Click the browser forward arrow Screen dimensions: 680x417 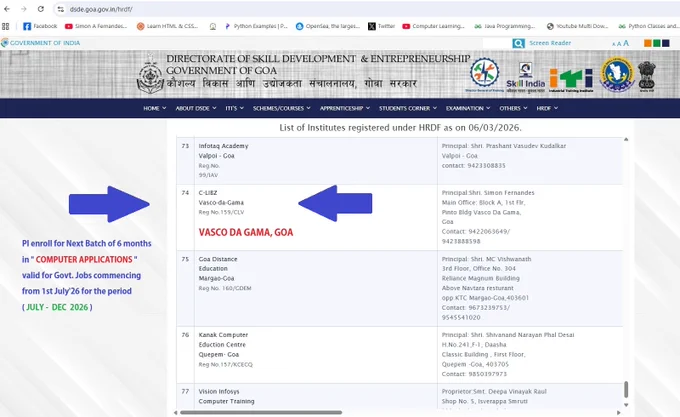[x=23, y=9]
